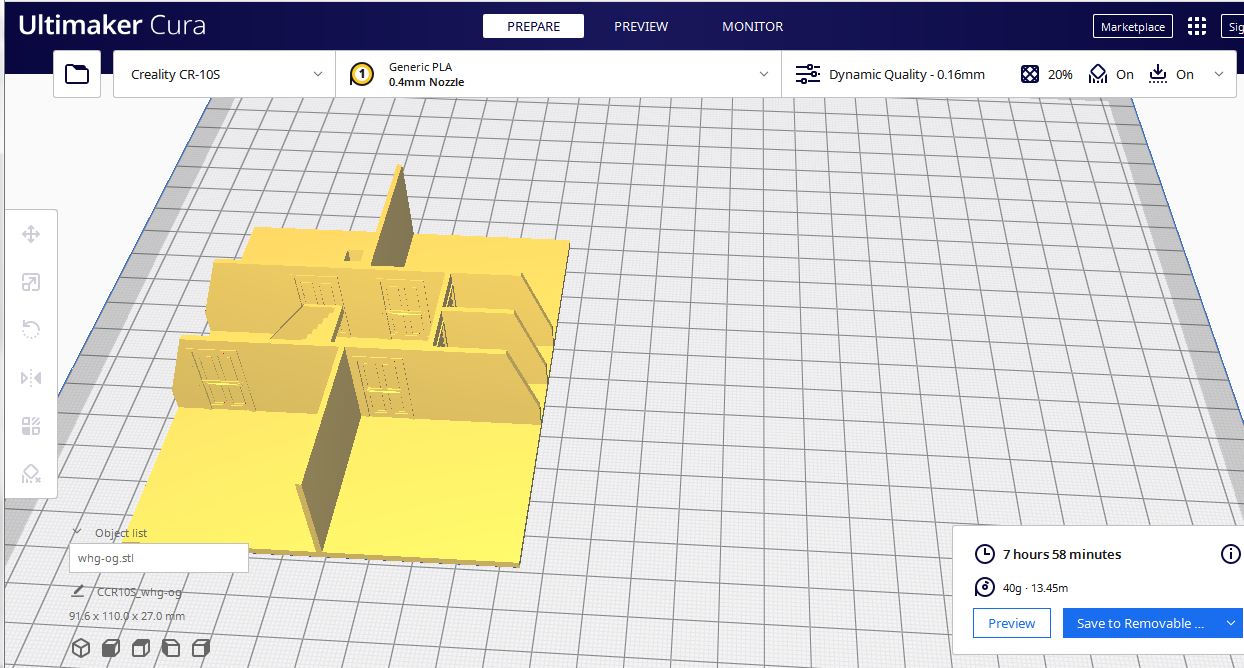Select the Rotate tool
Image resolution: width=1244 pixels, height=668 pixels.
[x=31, y=330]
